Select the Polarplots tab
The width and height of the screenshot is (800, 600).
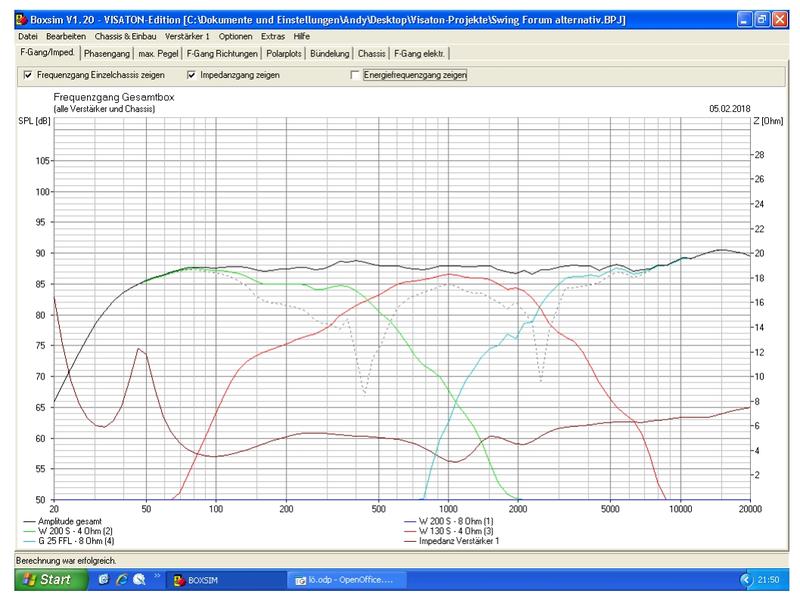pyautogui.click(x=285, y=53)
